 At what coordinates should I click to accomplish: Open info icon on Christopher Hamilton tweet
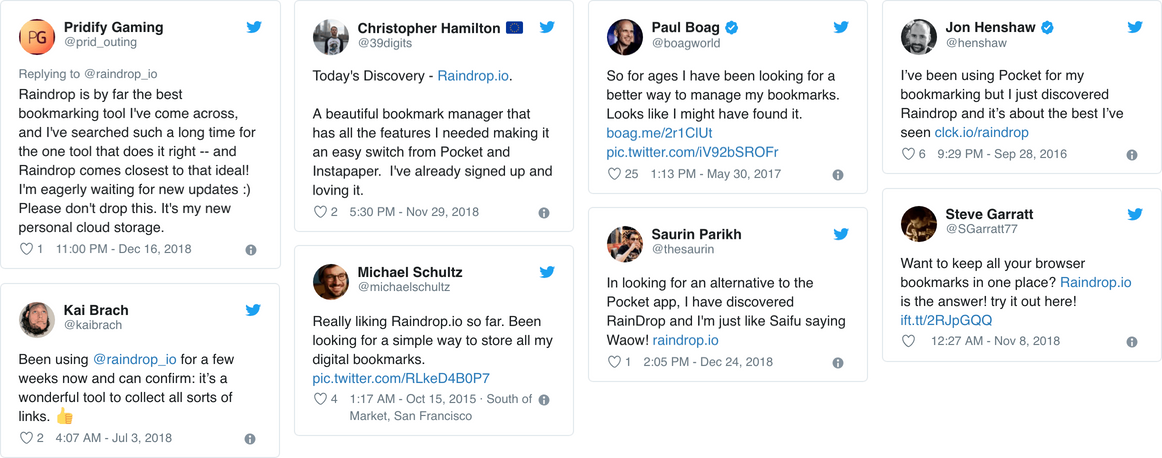(544, 213)
